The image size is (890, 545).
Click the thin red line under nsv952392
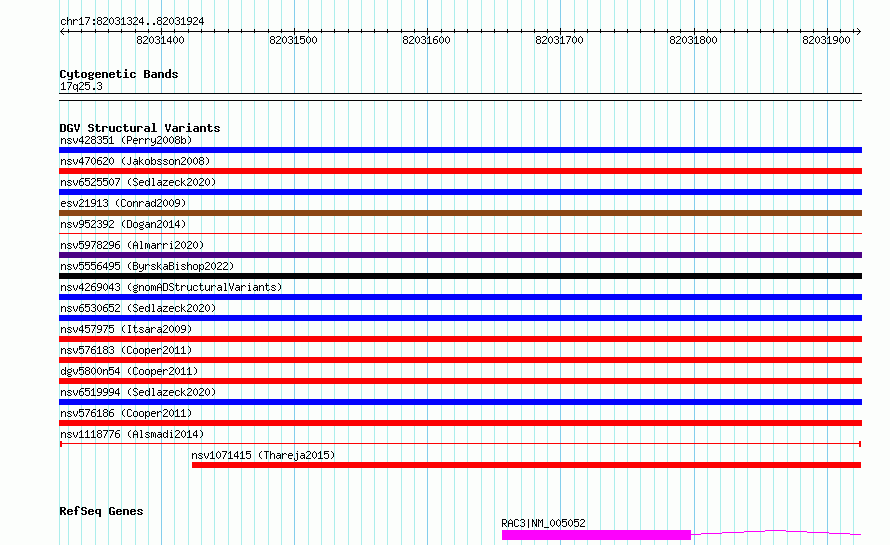pos(460,233)
